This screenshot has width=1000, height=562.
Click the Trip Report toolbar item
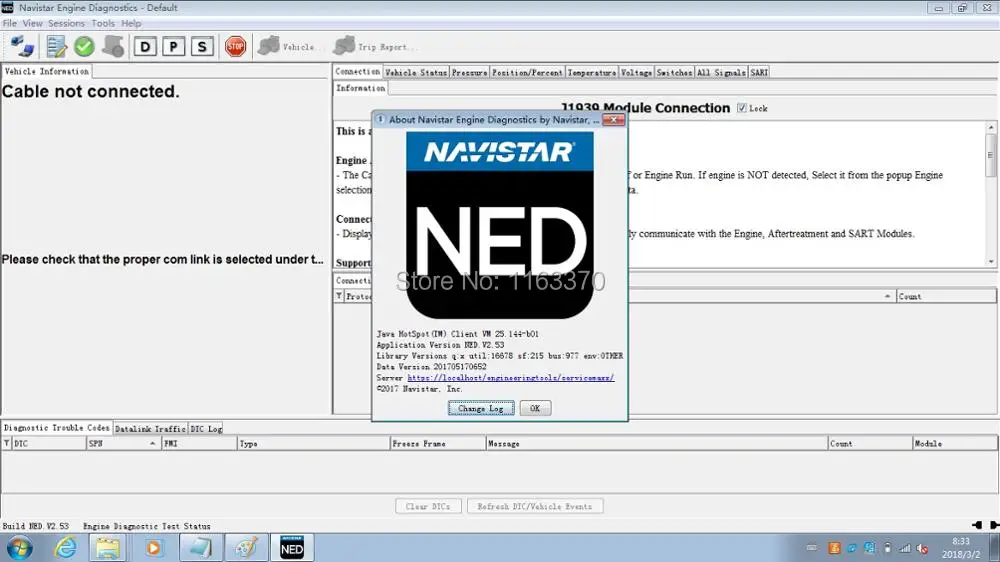[374, 47]
